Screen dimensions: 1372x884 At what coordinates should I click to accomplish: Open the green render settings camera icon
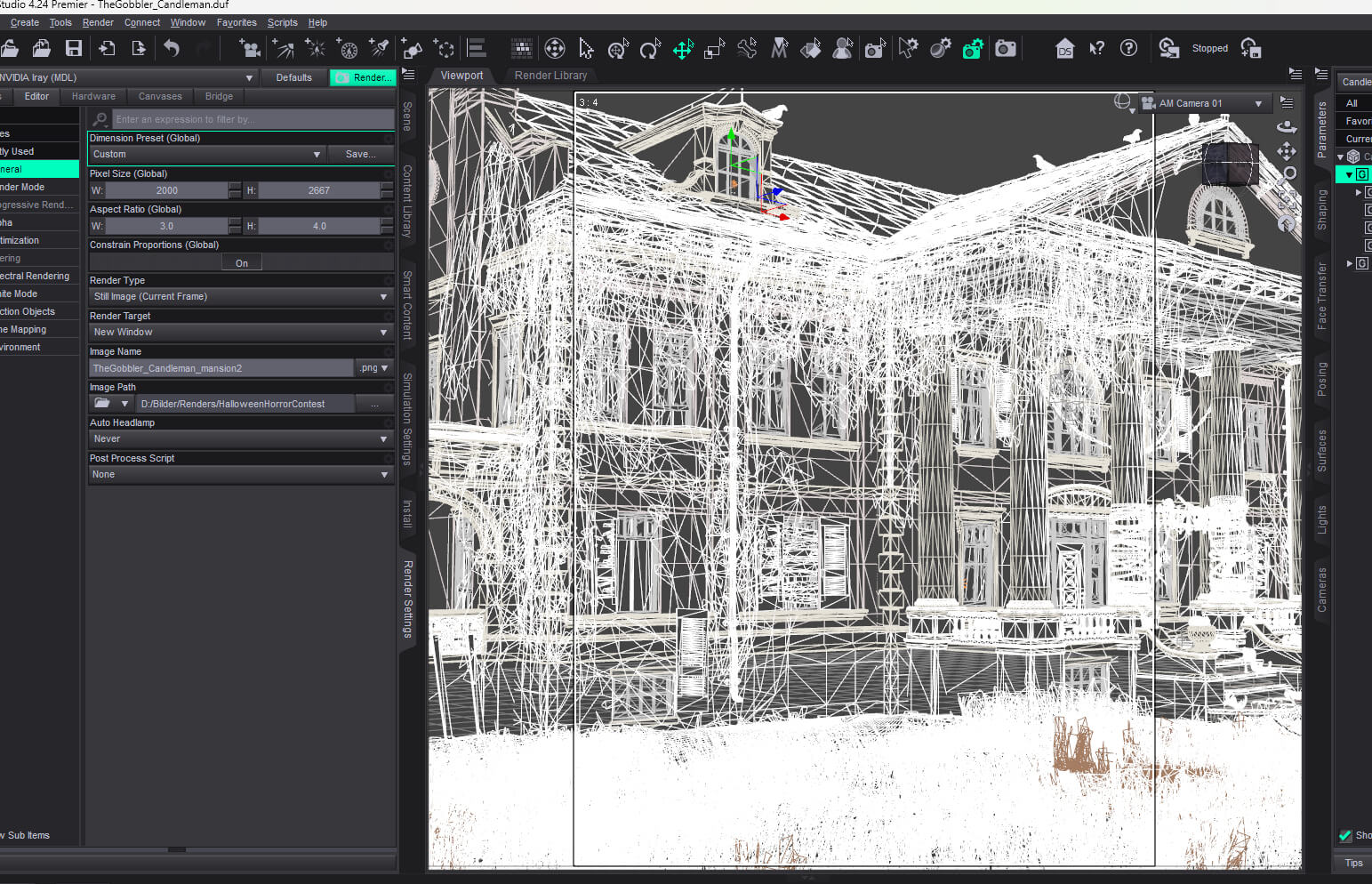(973, 48)
